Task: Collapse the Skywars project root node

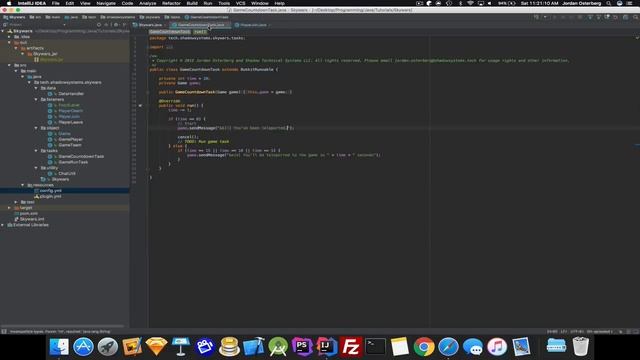Action: tap(3, 31)
